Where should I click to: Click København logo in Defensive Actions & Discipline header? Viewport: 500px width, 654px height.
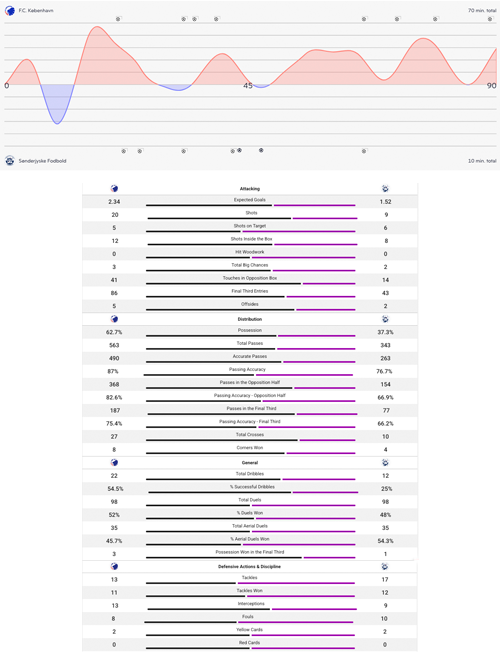114,566
